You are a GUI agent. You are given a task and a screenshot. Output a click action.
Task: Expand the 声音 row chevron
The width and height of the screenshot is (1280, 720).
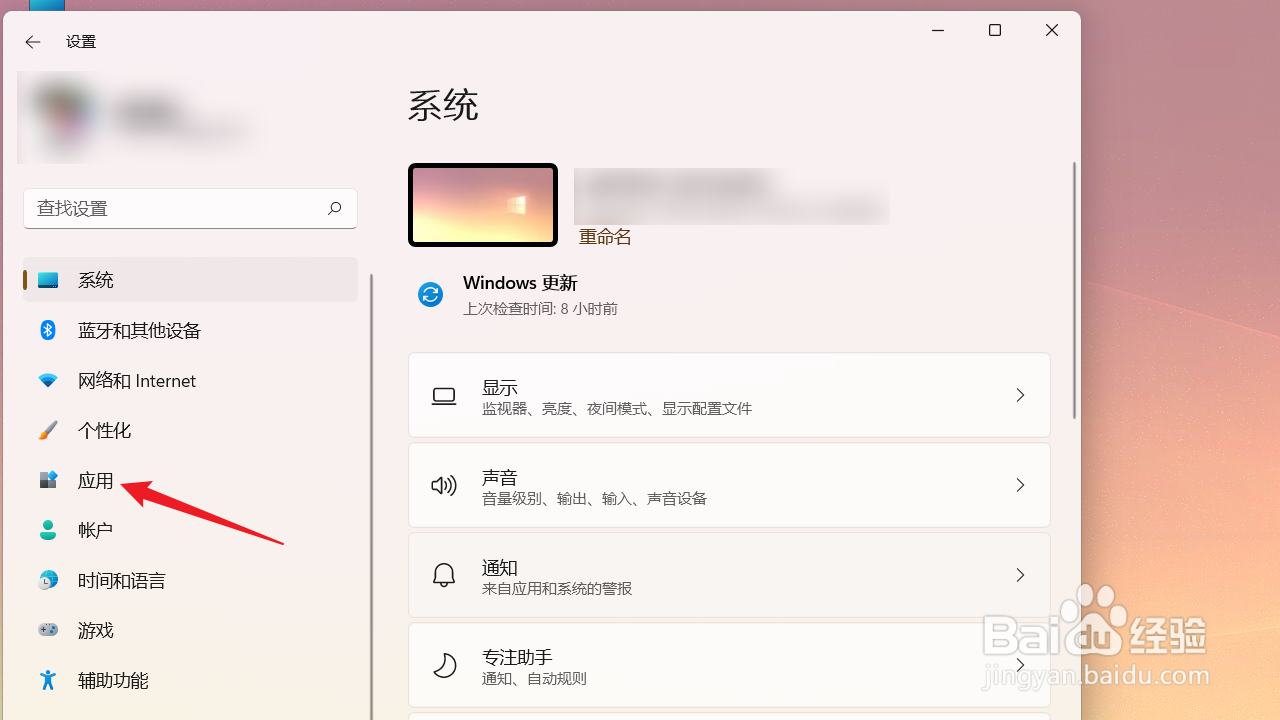1020,485
